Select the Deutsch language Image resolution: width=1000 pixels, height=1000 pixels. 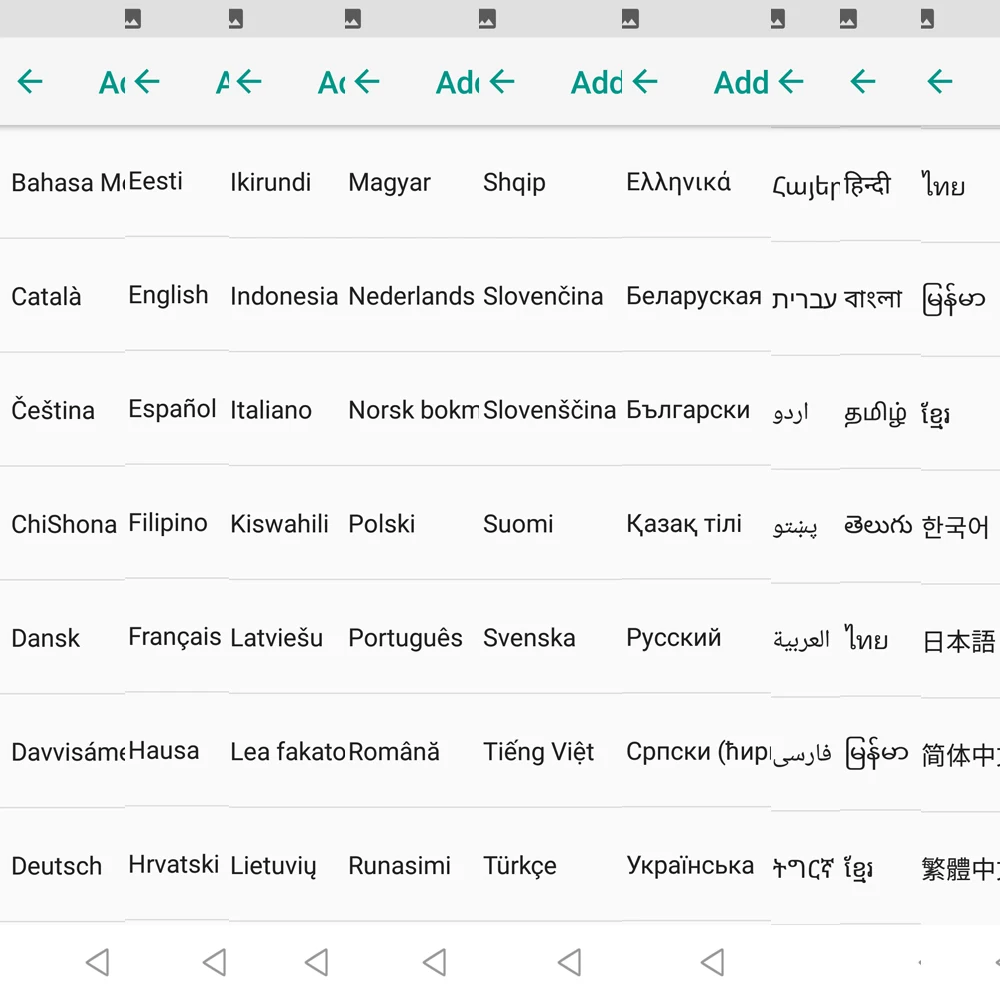(x=57, y=866)
